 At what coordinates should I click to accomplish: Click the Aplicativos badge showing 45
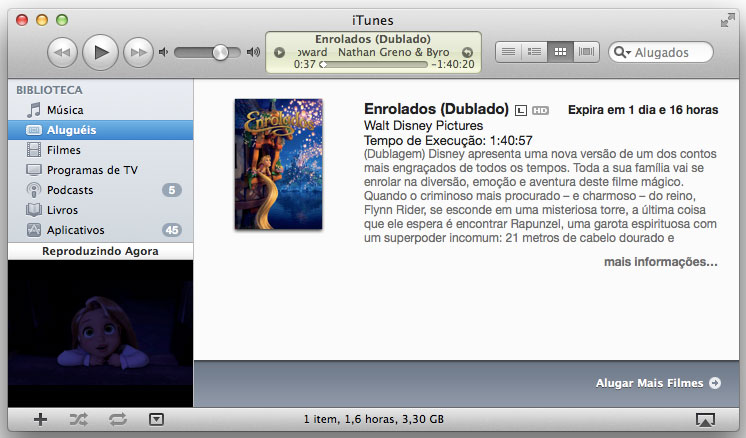pyautogui.click(x=172, y=230)
